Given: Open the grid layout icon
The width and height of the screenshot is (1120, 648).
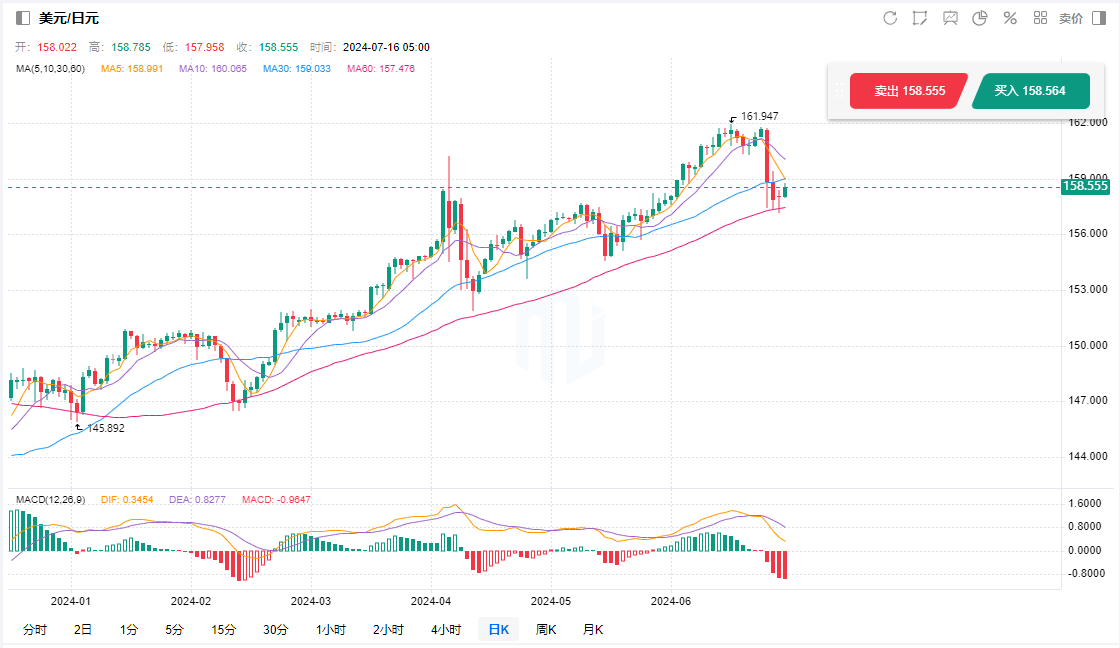Looking at the screenshot, I should [x=1040, y=18].
